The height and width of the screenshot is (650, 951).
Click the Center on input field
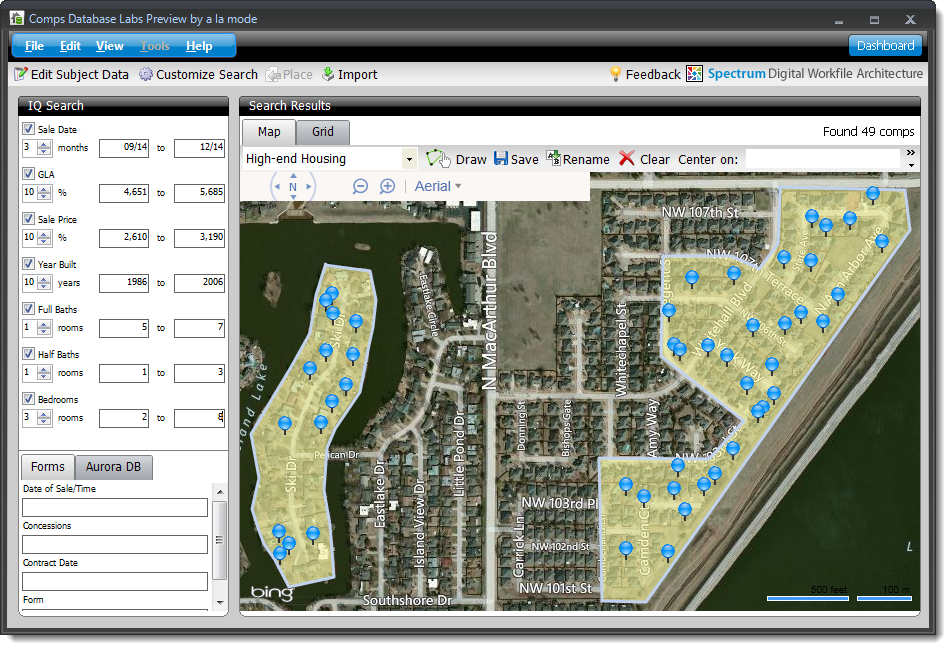click(x=822, y=159)
